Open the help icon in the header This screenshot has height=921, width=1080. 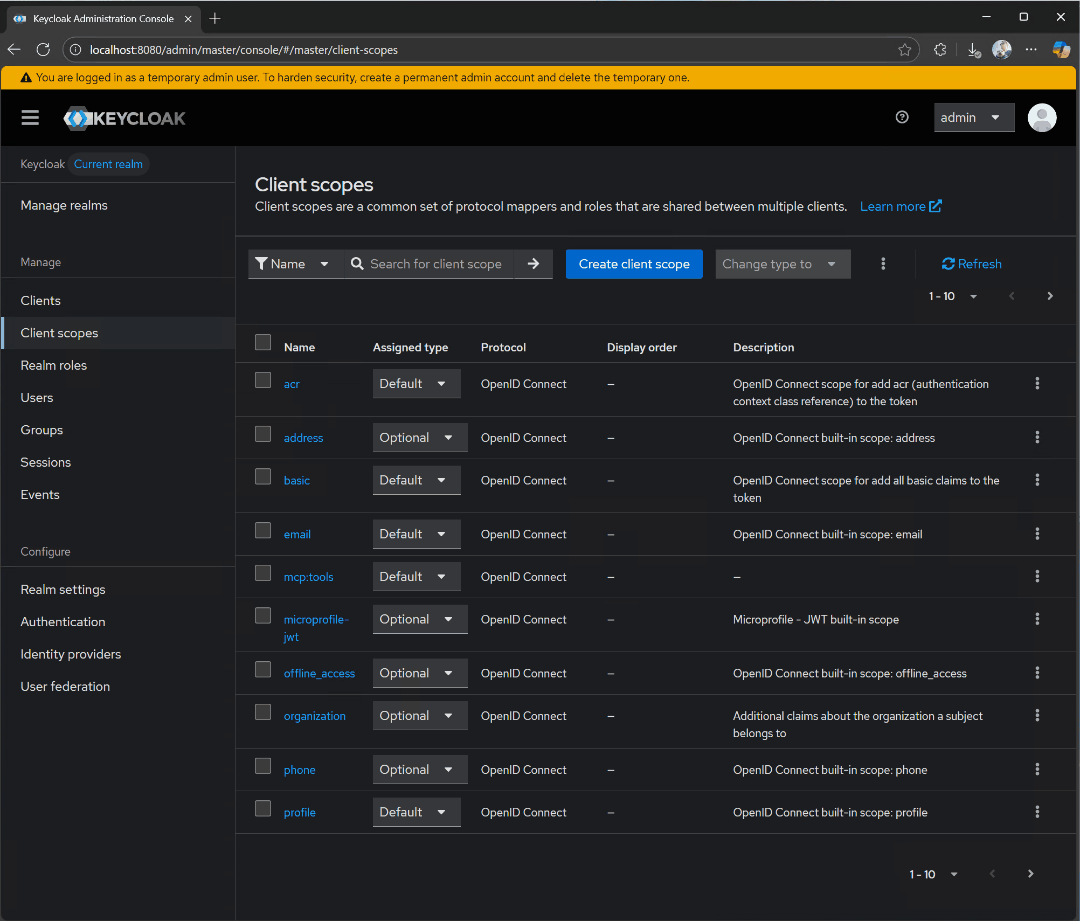[902, 117]
